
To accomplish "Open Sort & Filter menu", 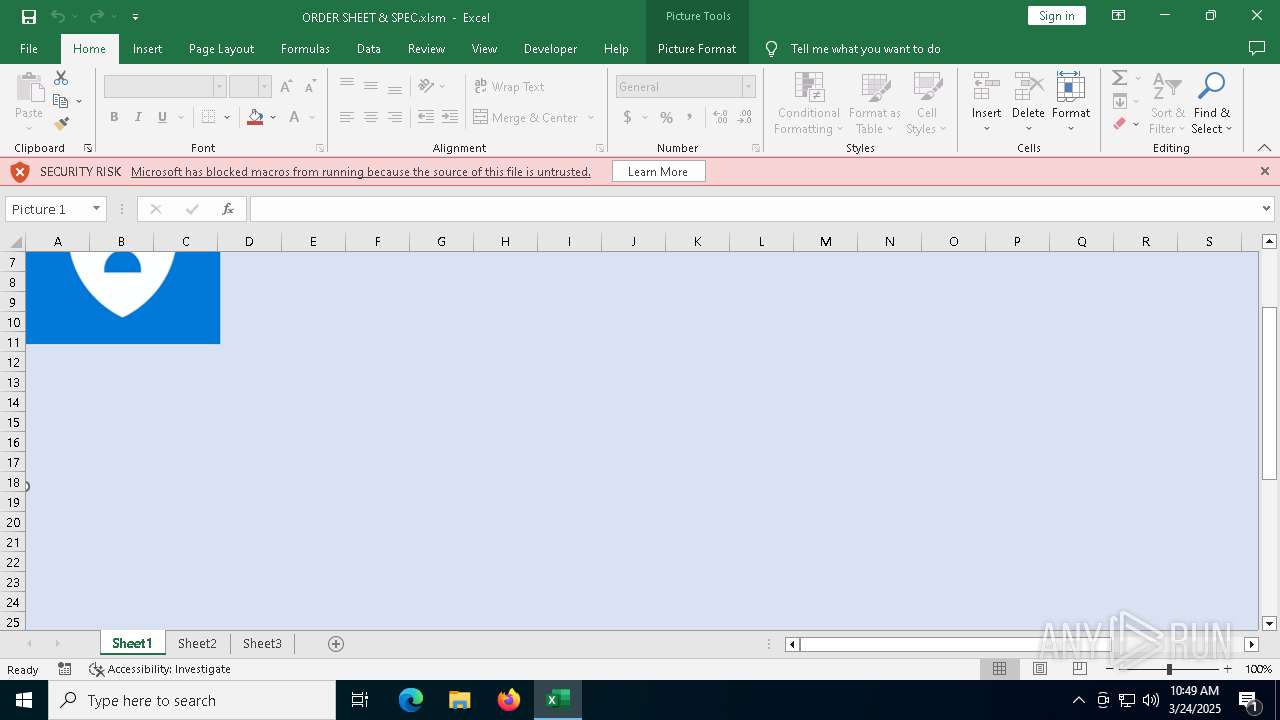I will pos(1167,103).
